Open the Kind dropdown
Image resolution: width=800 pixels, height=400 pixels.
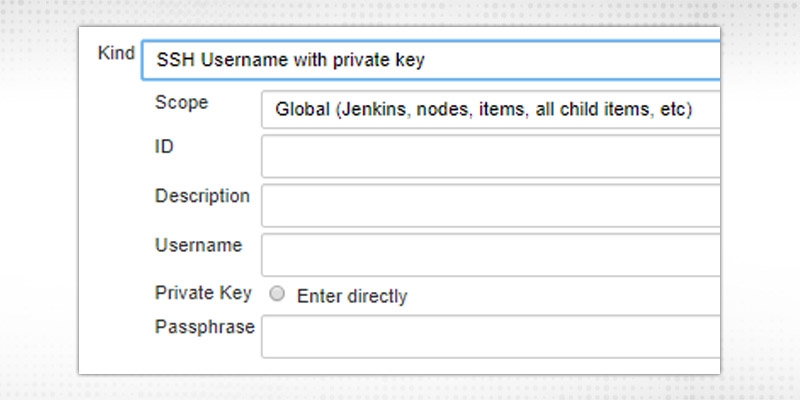coord(430,60)
